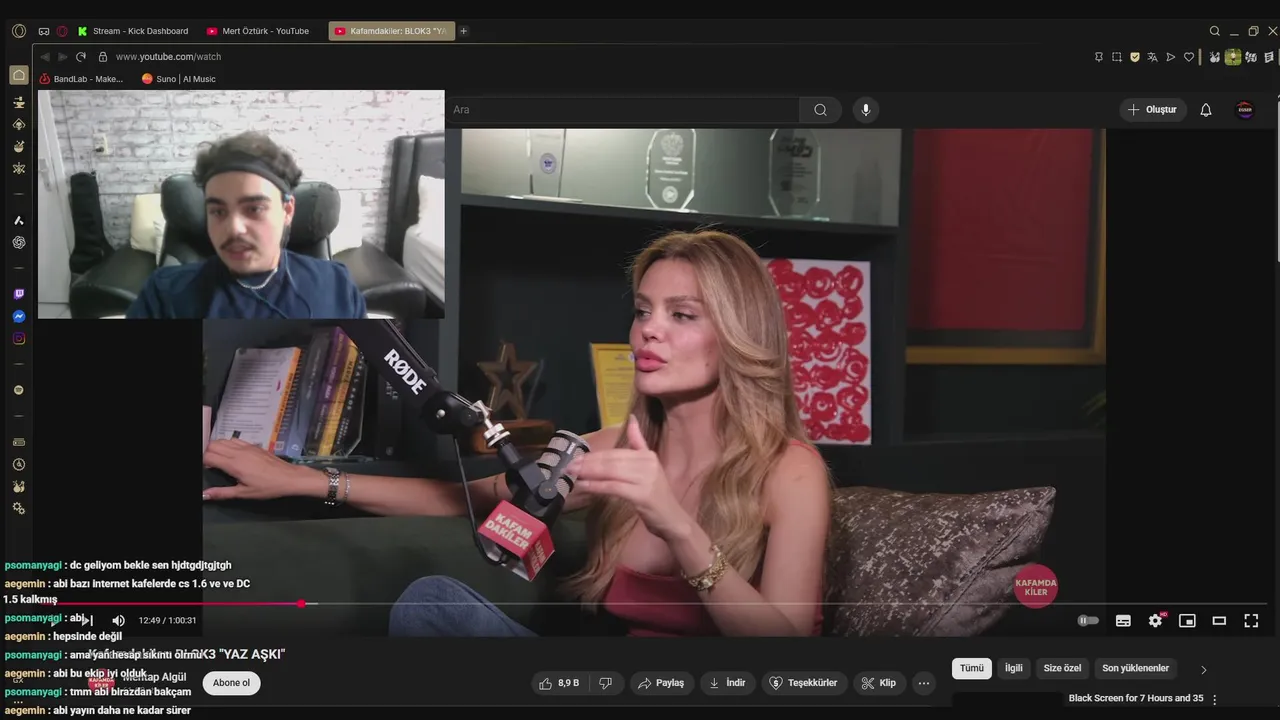Open the ad blocker shield icon
The image size is (1280, 720).
[x=1134, y=57]
